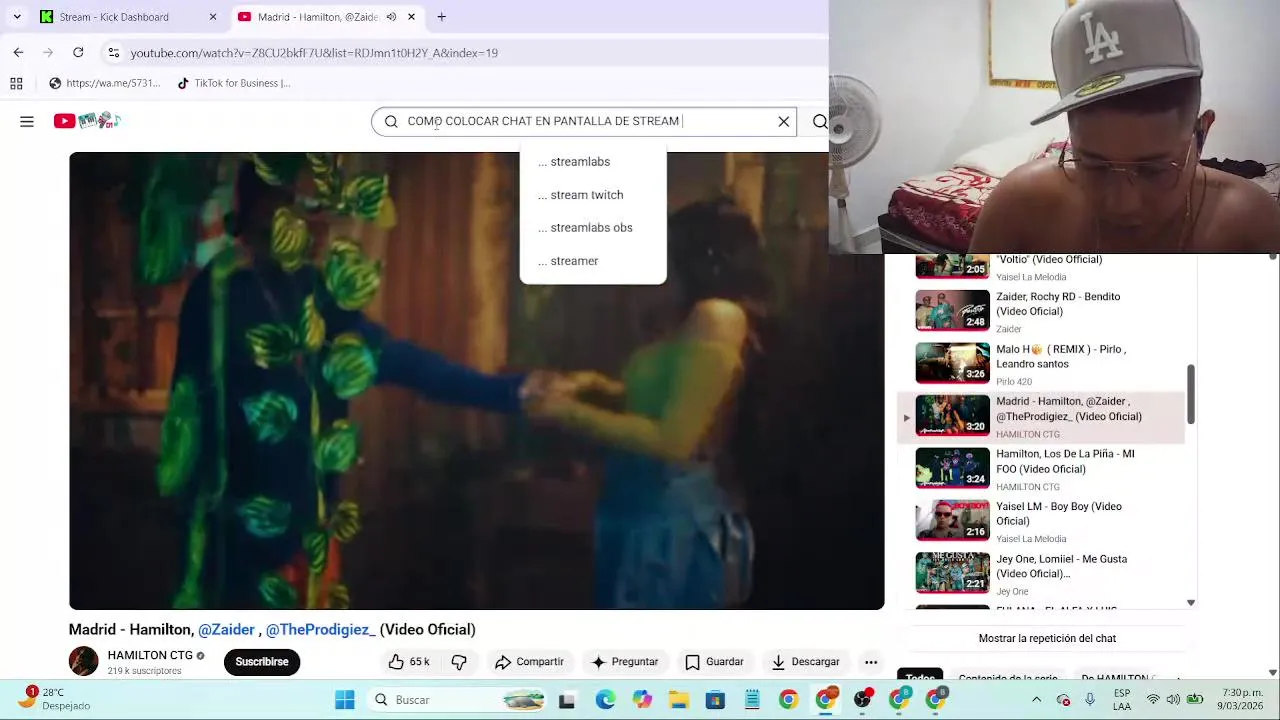Close the Kick Dashboard tab

[x=213, y=17]
